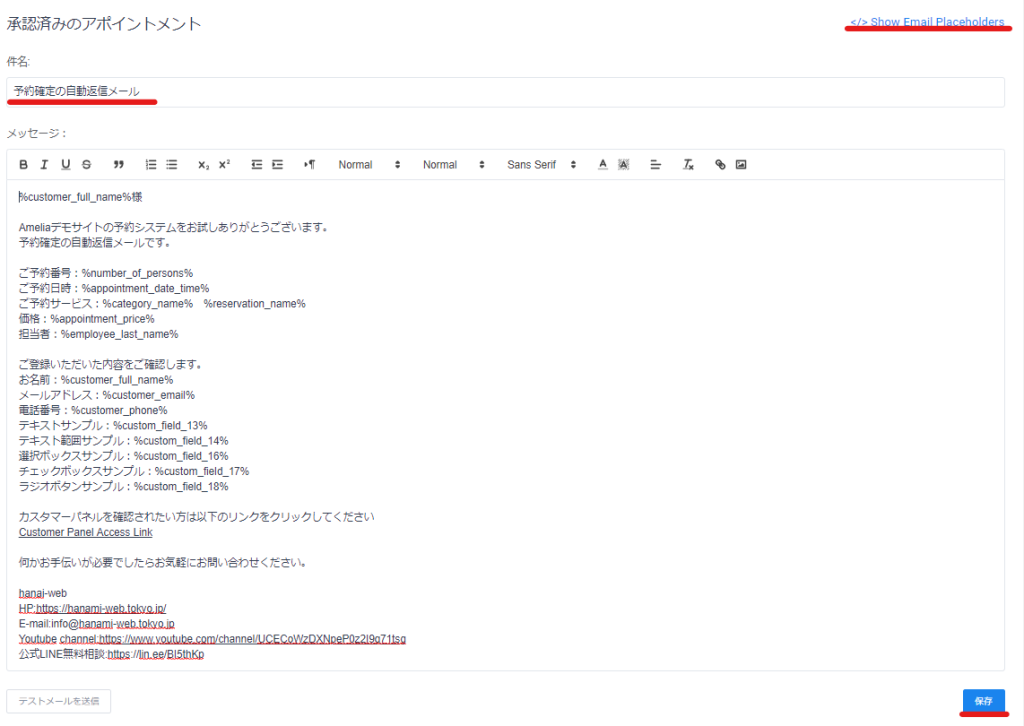Start a bulleted list

pyautogui.click(x=172, y=165)
